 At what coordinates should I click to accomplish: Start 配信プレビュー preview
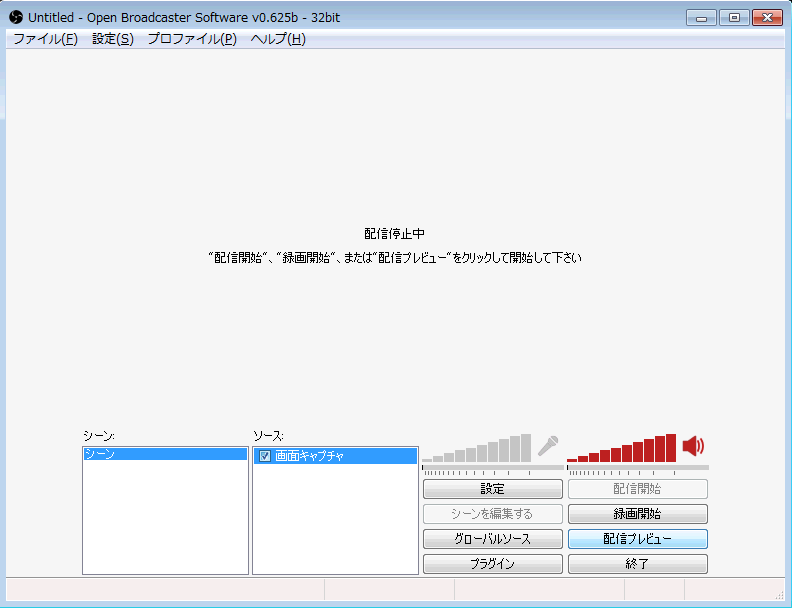(637, 539)
